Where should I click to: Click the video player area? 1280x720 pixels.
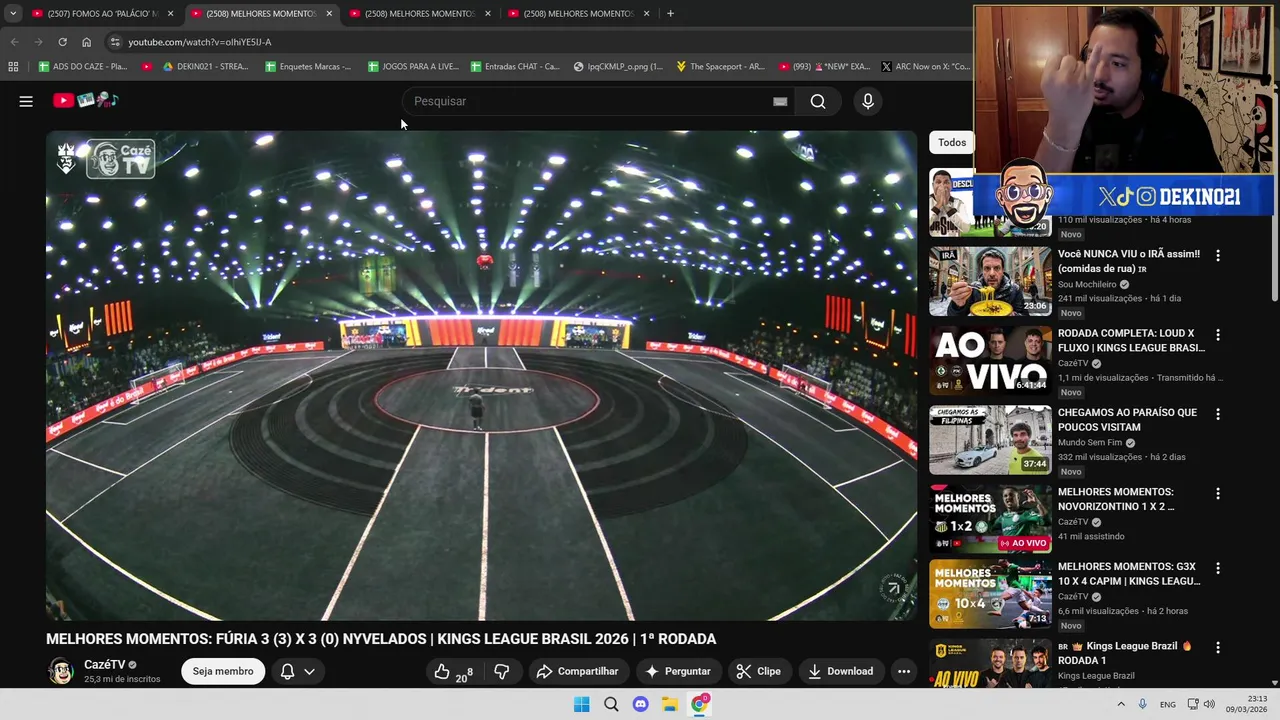[481, 375]
